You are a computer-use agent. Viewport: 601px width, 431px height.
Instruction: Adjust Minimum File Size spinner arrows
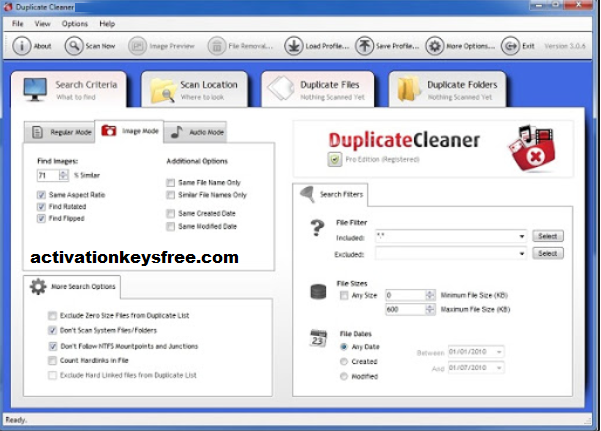[430, 295]
